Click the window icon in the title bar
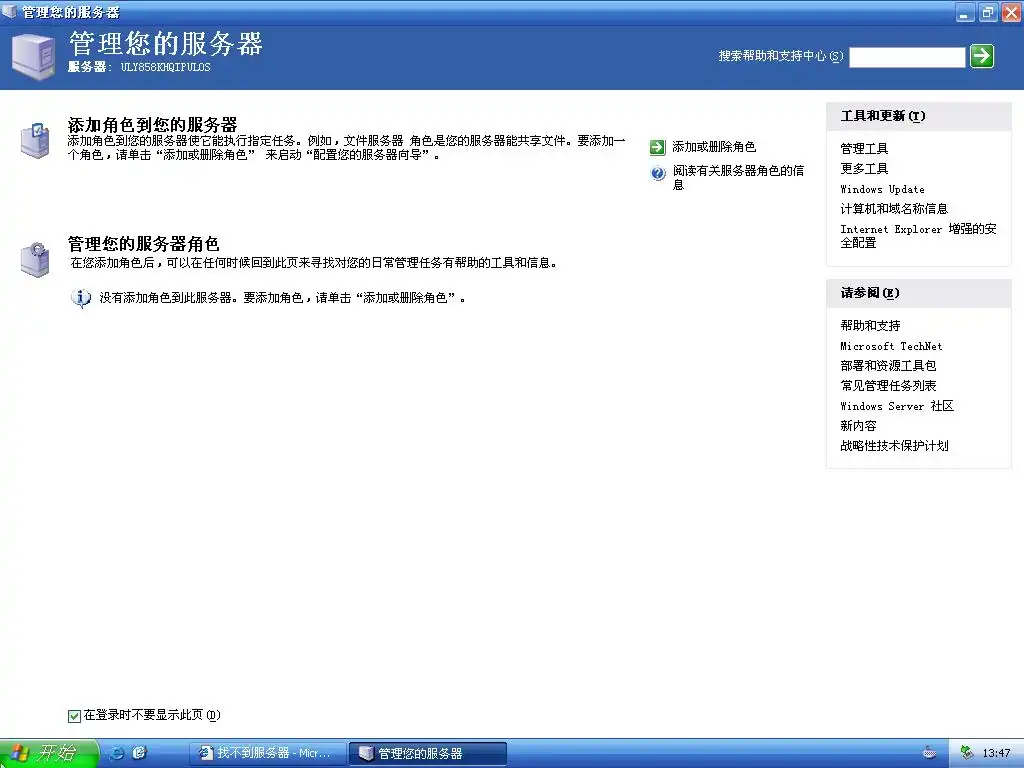Screen dimensions: 1024x768 click(x=9, y=11)
